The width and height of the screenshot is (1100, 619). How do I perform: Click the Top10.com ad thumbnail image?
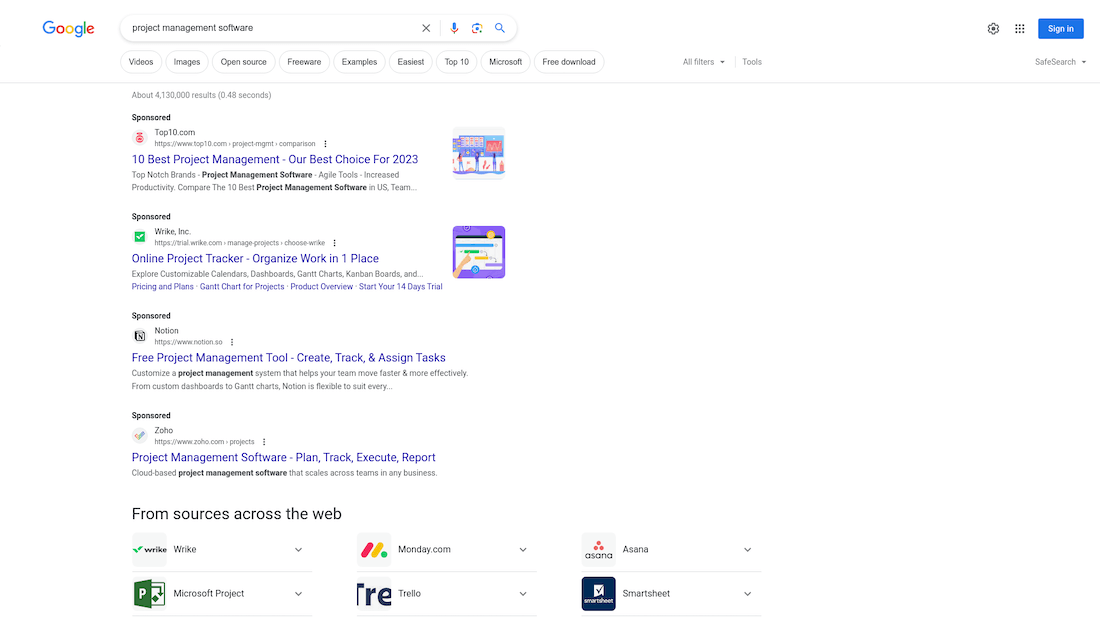coord(479,153)
